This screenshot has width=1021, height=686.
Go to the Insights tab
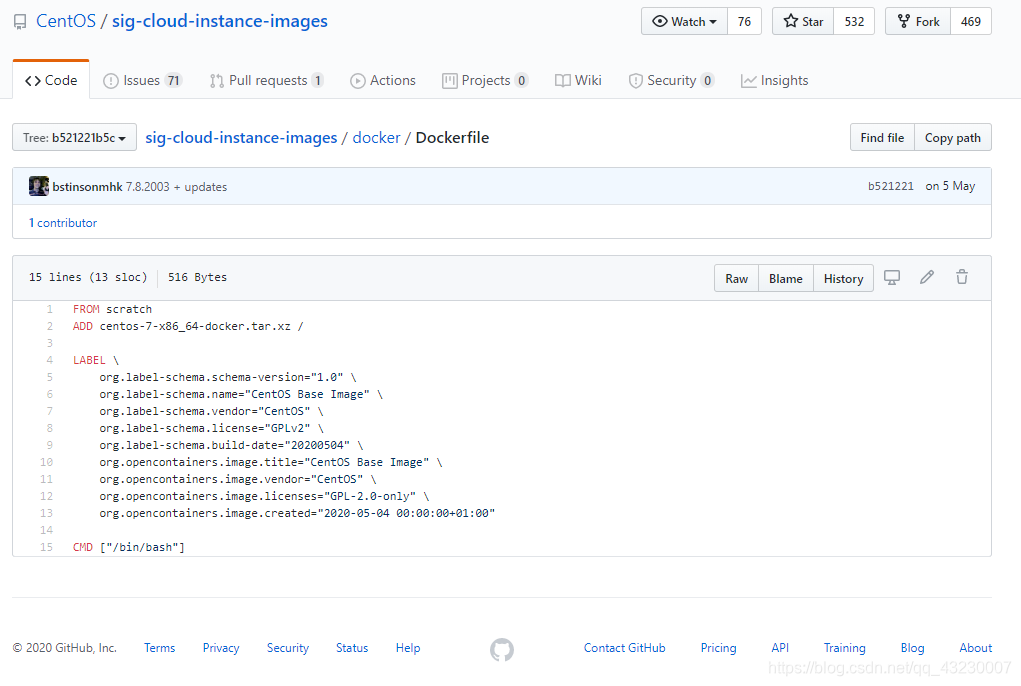coord(775,80)
